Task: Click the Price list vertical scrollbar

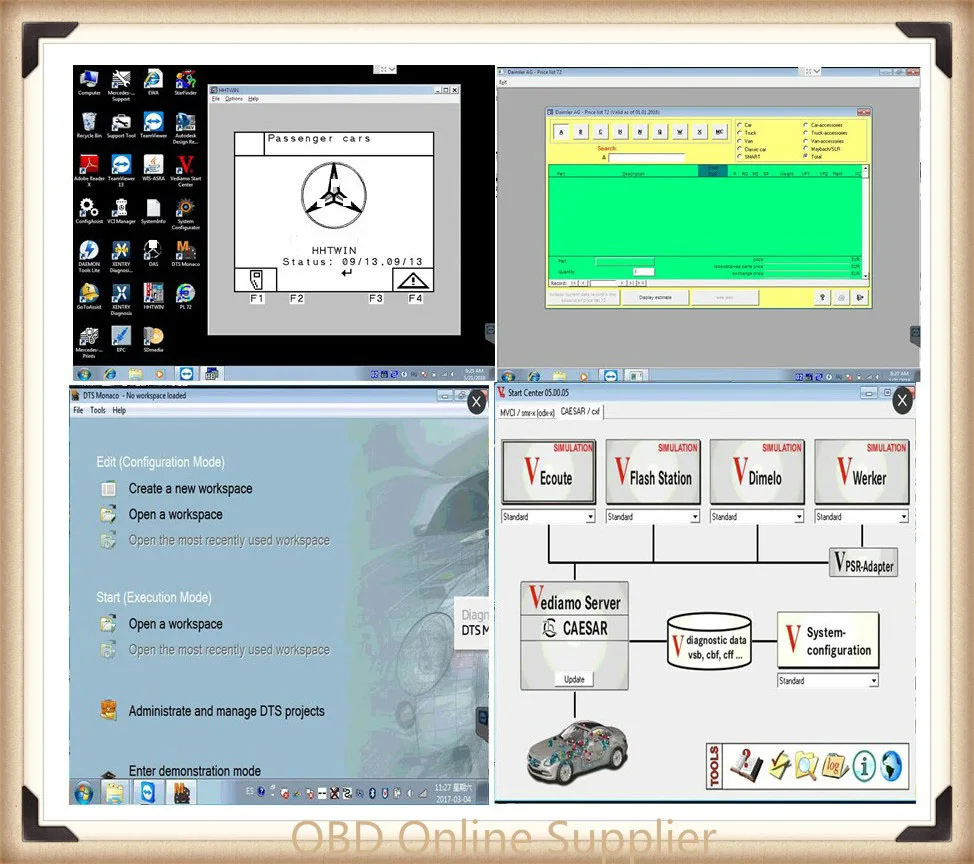Action: click(865, 222)
